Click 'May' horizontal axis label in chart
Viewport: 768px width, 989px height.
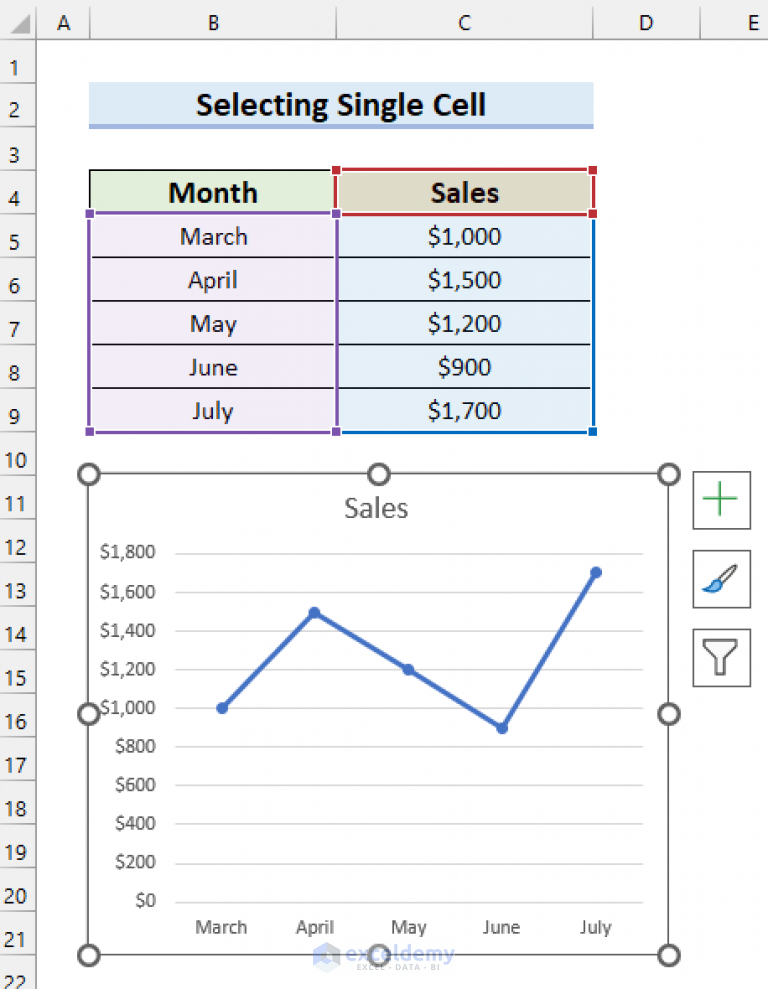pyautogui.click(x=409, y=927)
